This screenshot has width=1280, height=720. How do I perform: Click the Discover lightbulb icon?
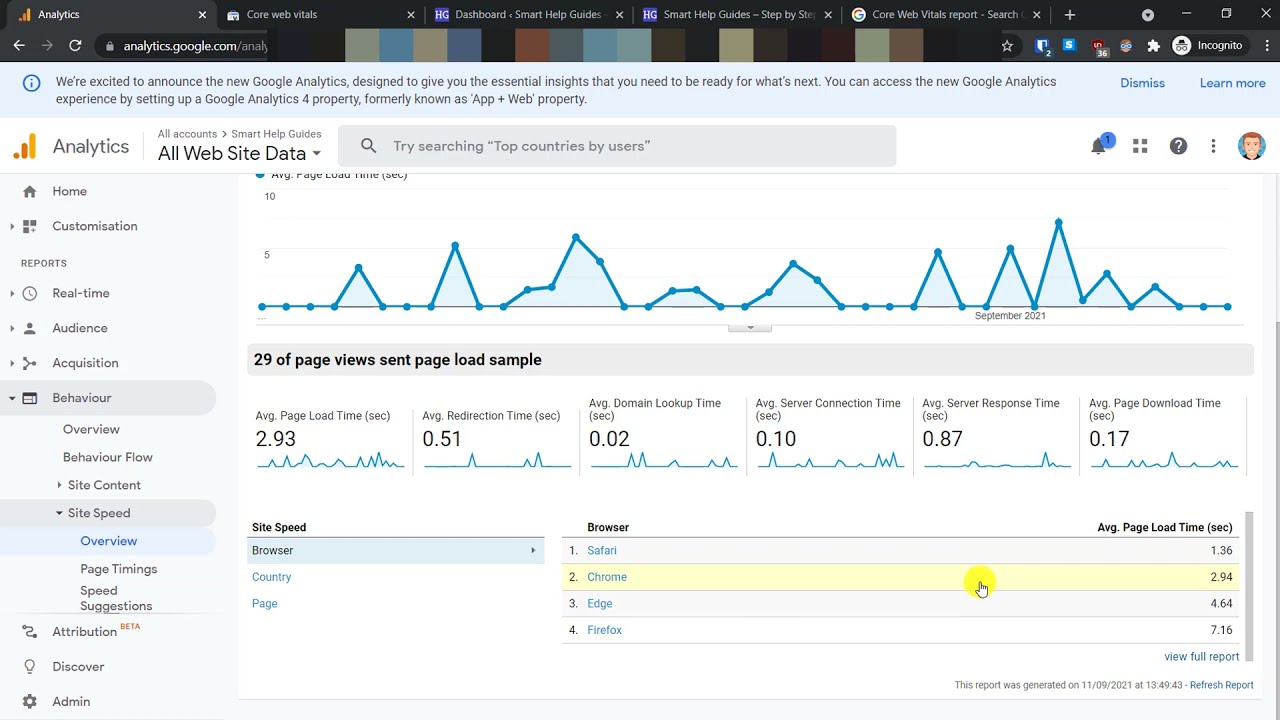click(29, 667)
